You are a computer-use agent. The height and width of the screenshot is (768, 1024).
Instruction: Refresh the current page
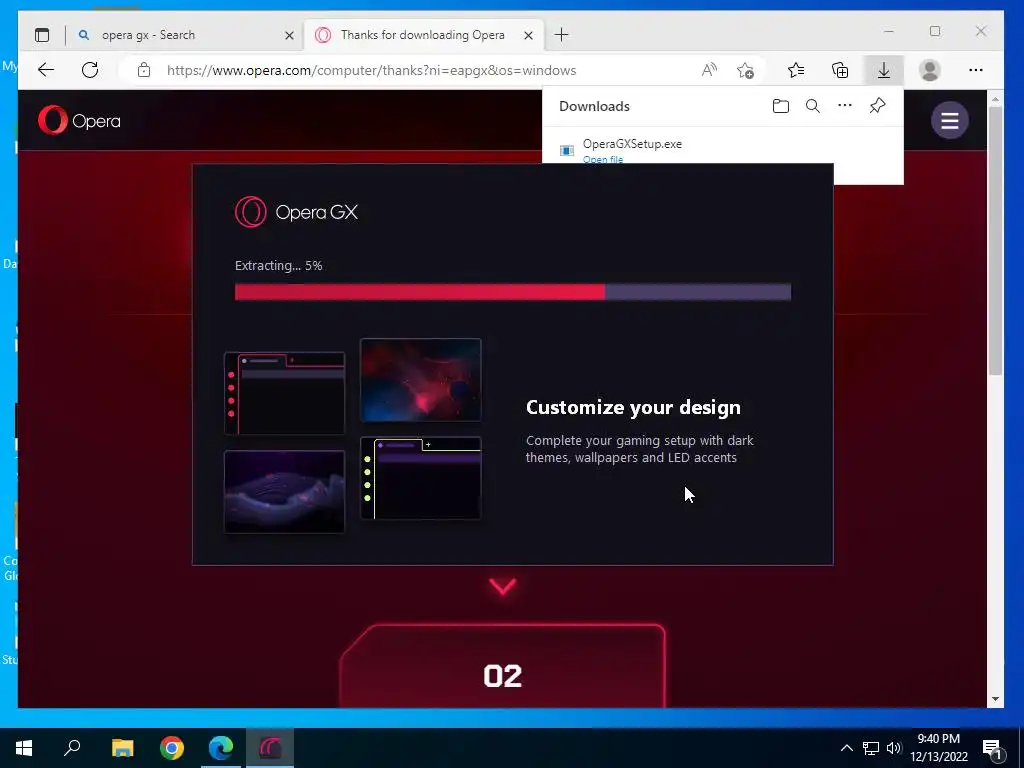coord(90,70)
